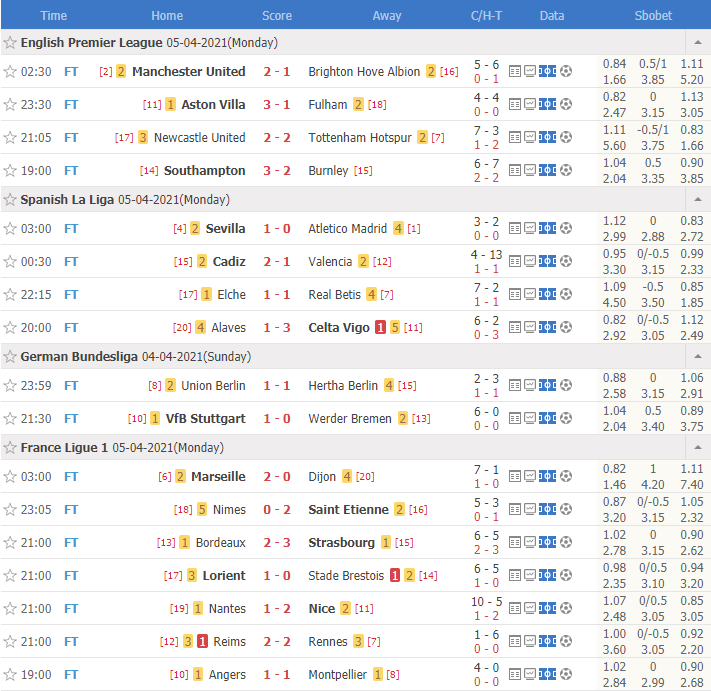Open pitch lineup icon for Angers match
The width and height of the screenshot is (711, 691).
[x=547, y=674]
